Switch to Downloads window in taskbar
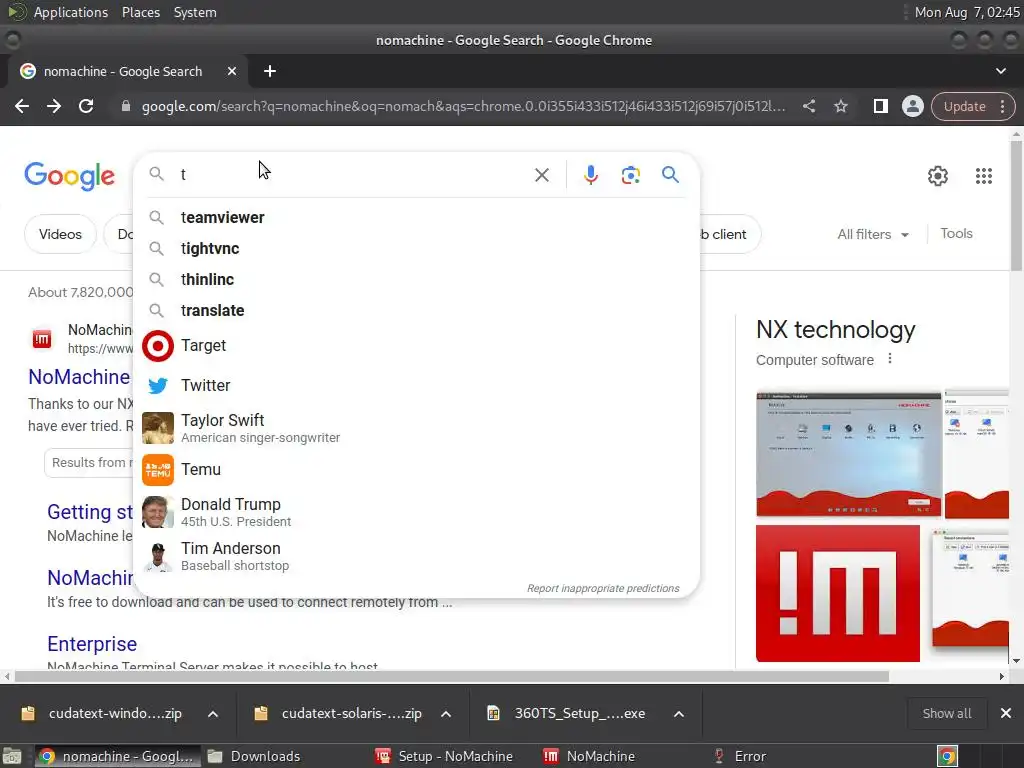 click(253, 756)
